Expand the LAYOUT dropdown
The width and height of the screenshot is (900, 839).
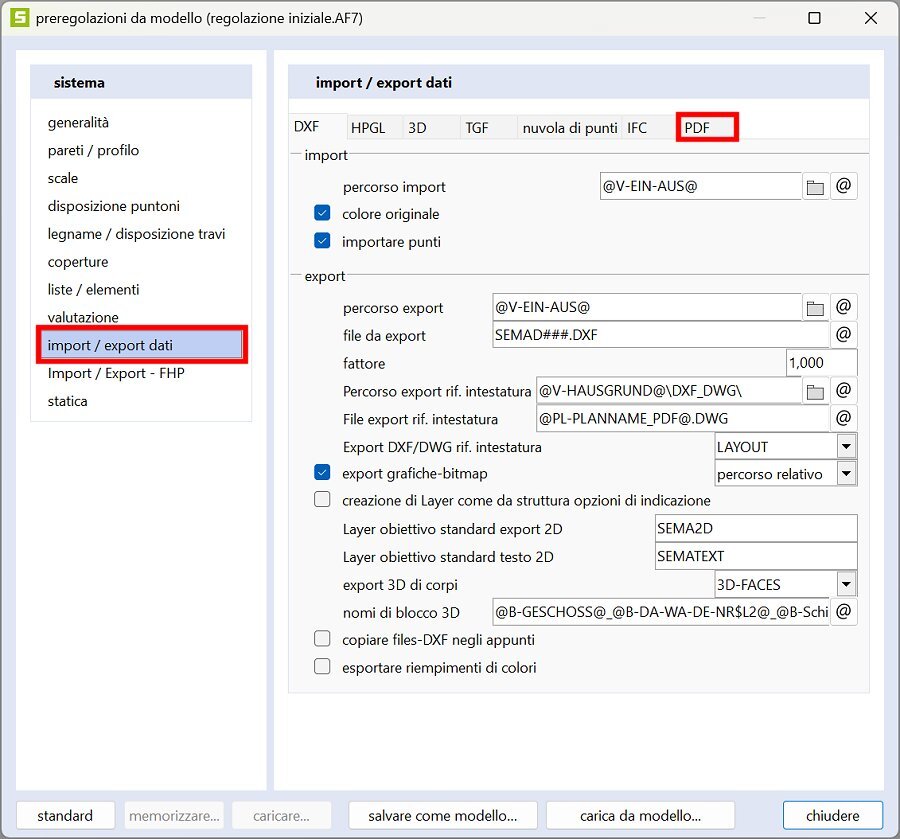(846, 447)
